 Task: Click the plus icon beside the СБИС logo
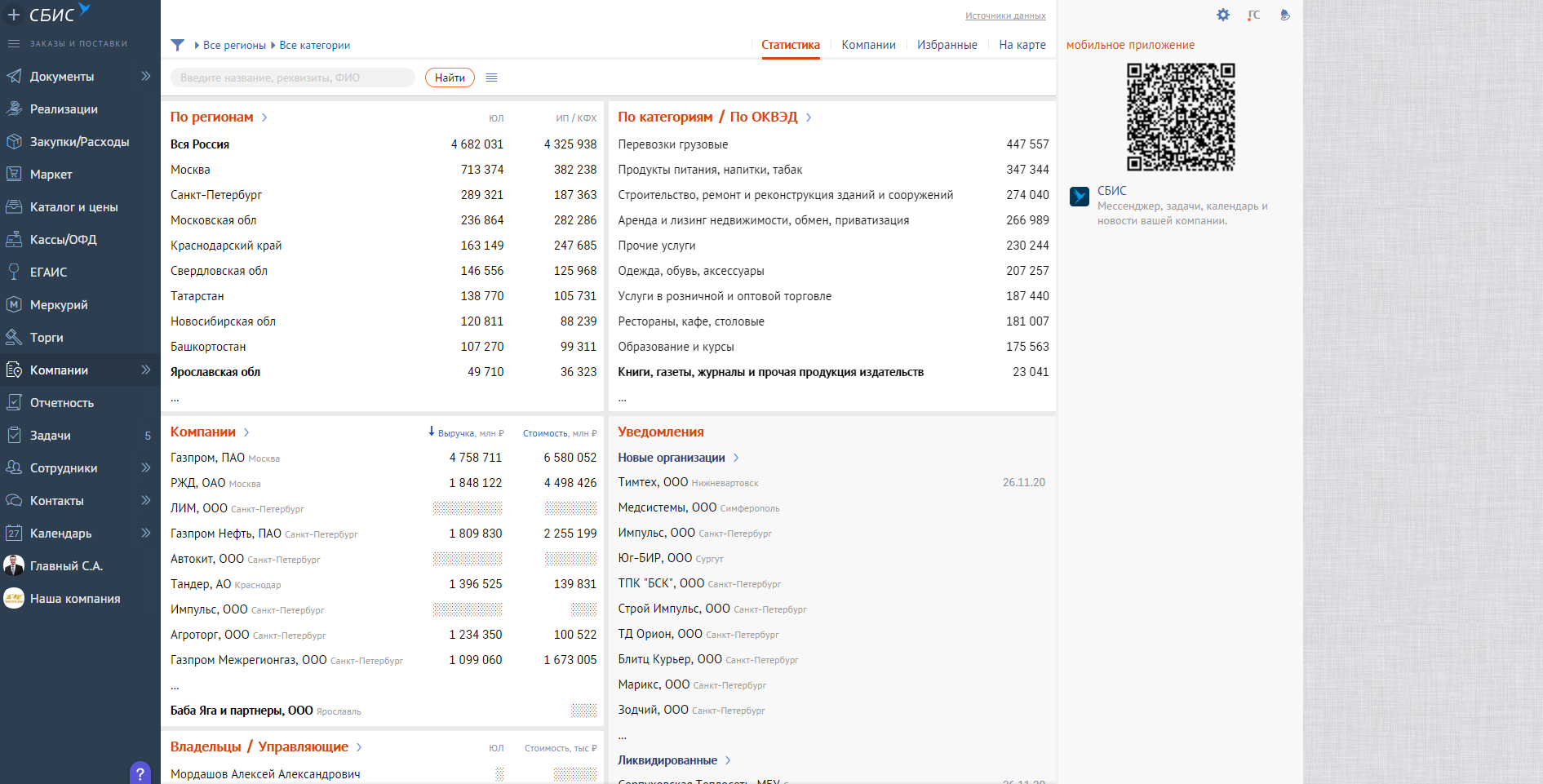[x=14, y=15]
